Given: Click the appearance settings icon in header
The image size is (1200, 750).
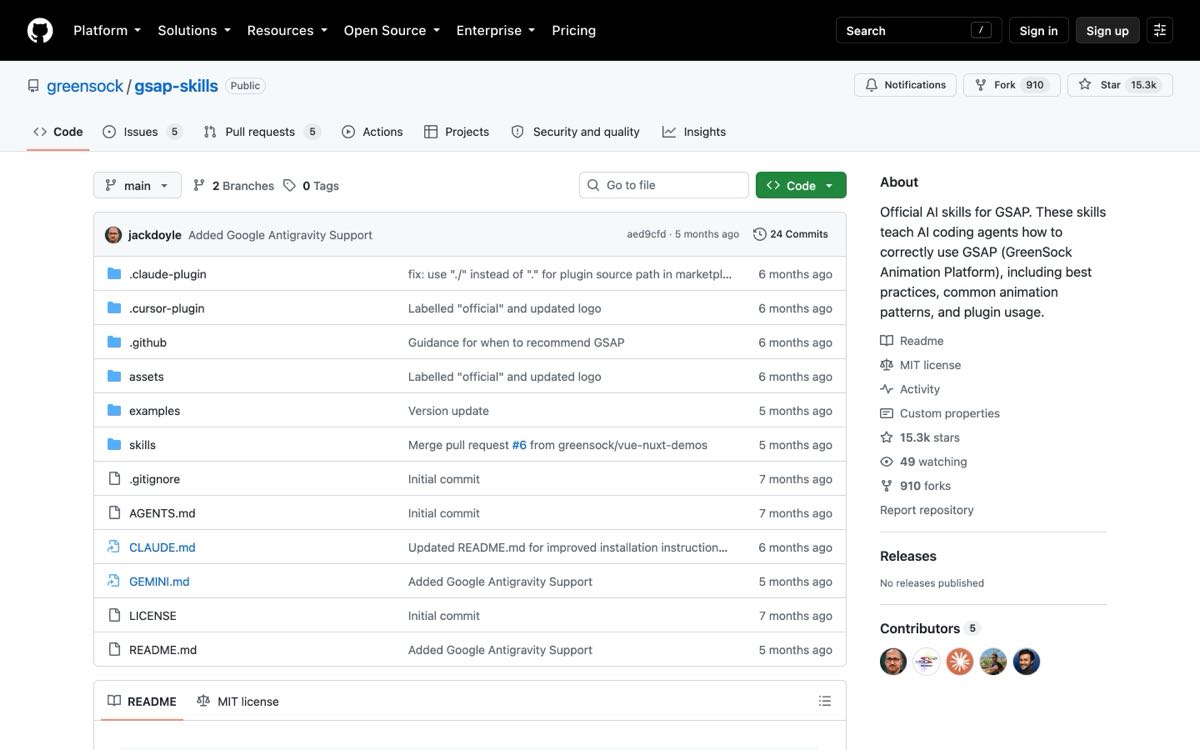Looking at the screenshot, I should (x=1160, y=30).
